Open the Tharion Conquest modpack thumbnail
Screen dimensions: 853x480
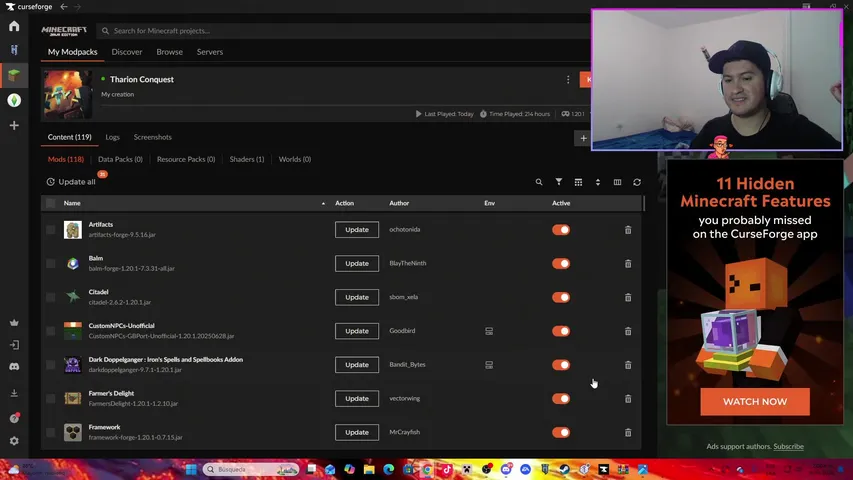pos(67,95)
